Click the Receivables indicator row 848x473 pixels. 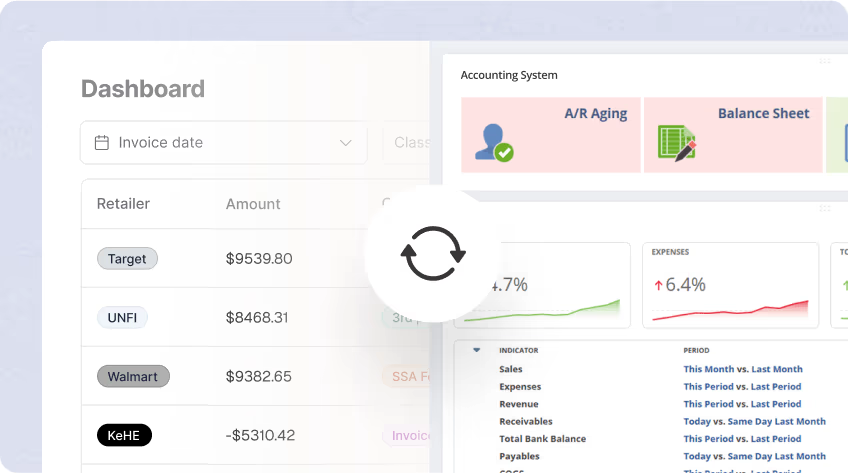point(526,421)
